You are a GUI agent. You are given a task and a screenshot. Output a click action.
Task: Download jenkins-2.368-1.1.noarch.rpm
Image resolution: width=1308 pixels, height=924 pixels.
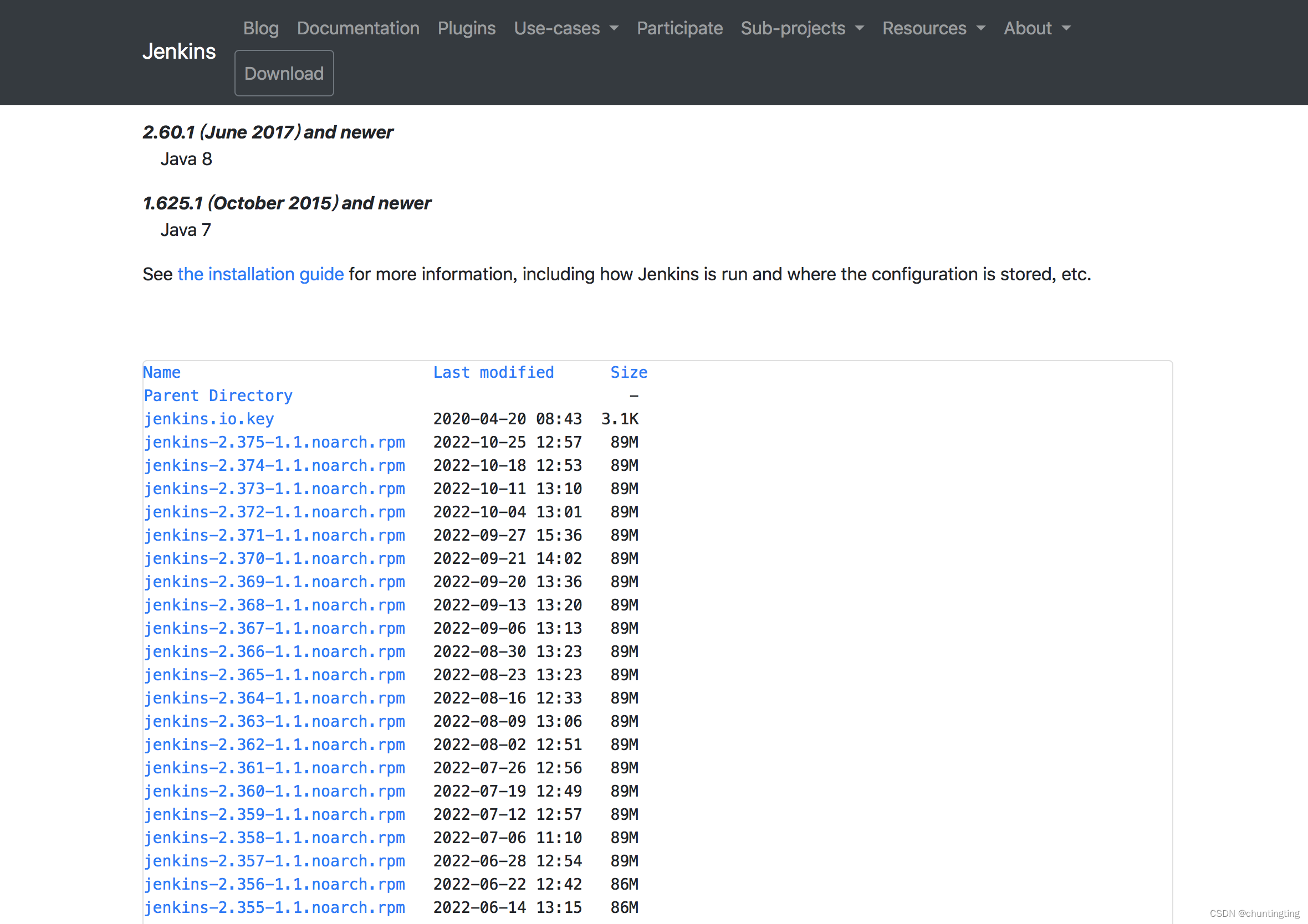coord(274,605)
